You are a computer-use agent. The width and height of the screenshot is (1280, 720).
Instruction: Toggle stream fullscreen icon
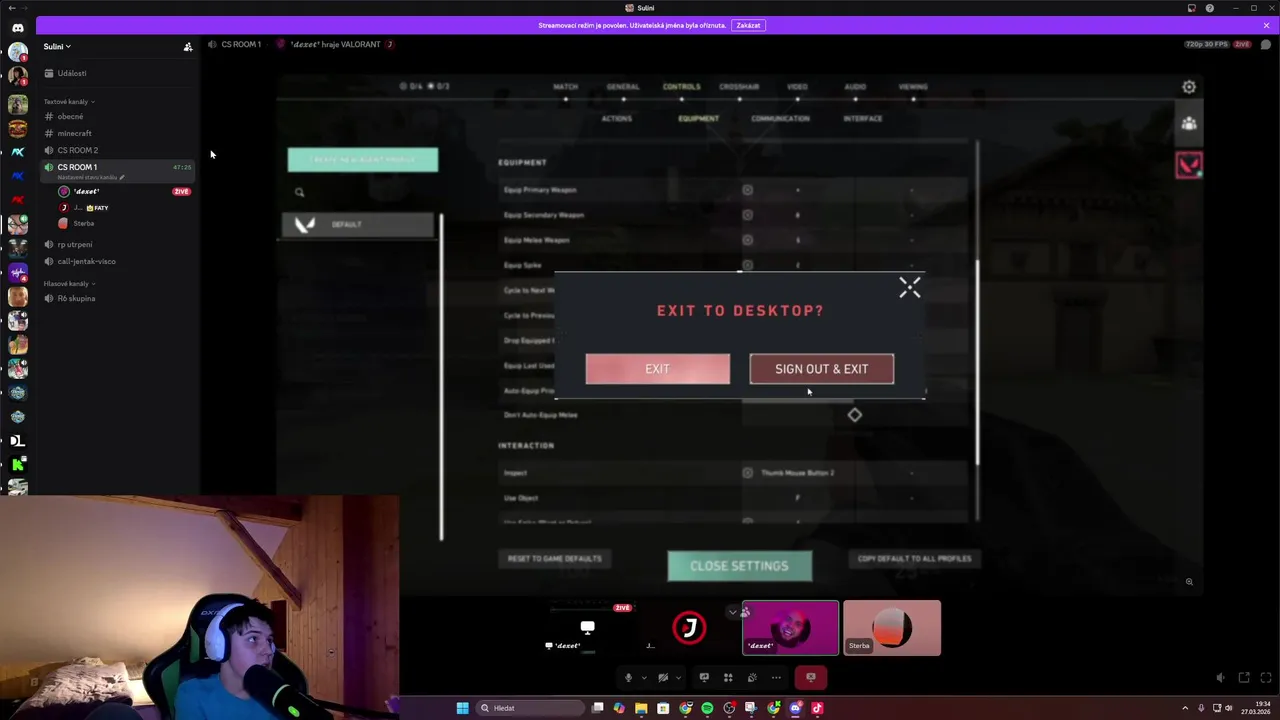(x=1265, y=678)
